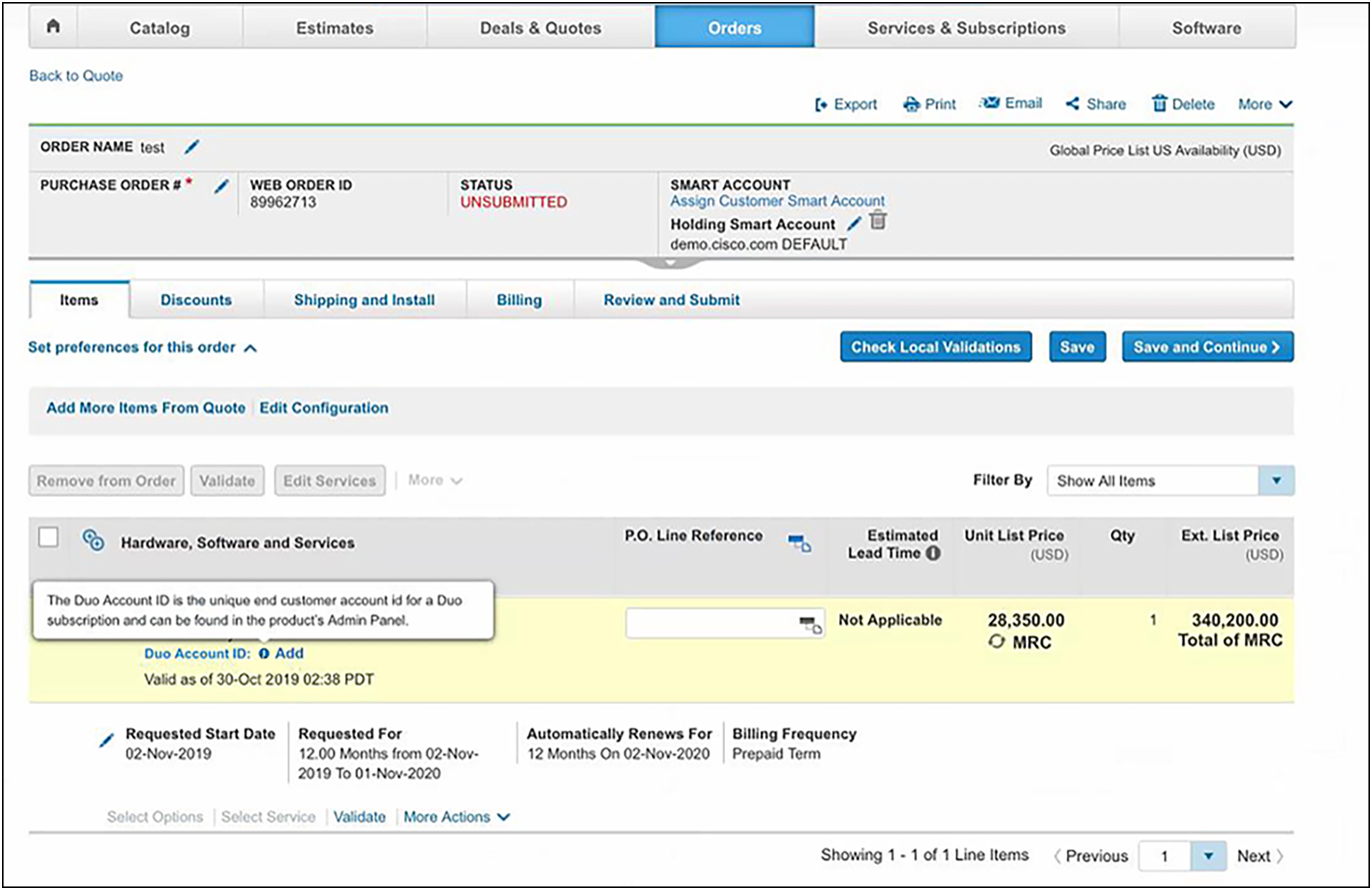Click trash icon beside Holding Smart Account
The image size is (1372, 890).
[878, 221]
